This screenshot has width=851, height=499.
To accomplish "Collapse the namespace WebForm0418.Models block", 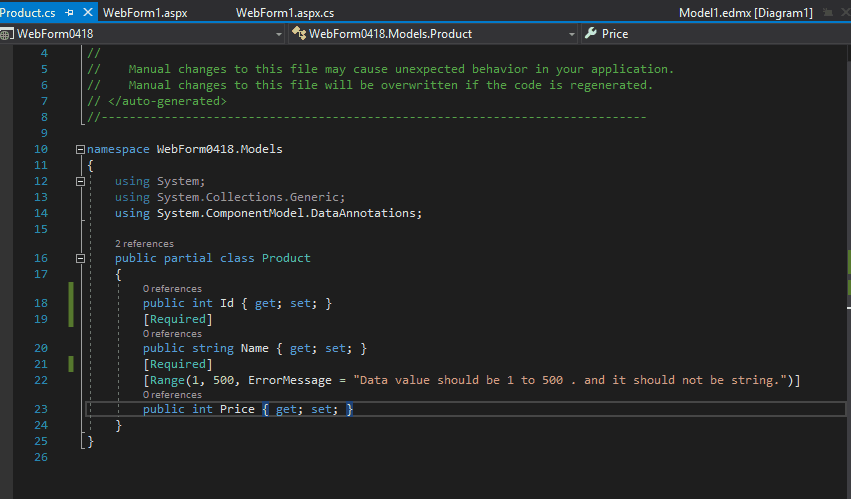I will click(80, 149).
